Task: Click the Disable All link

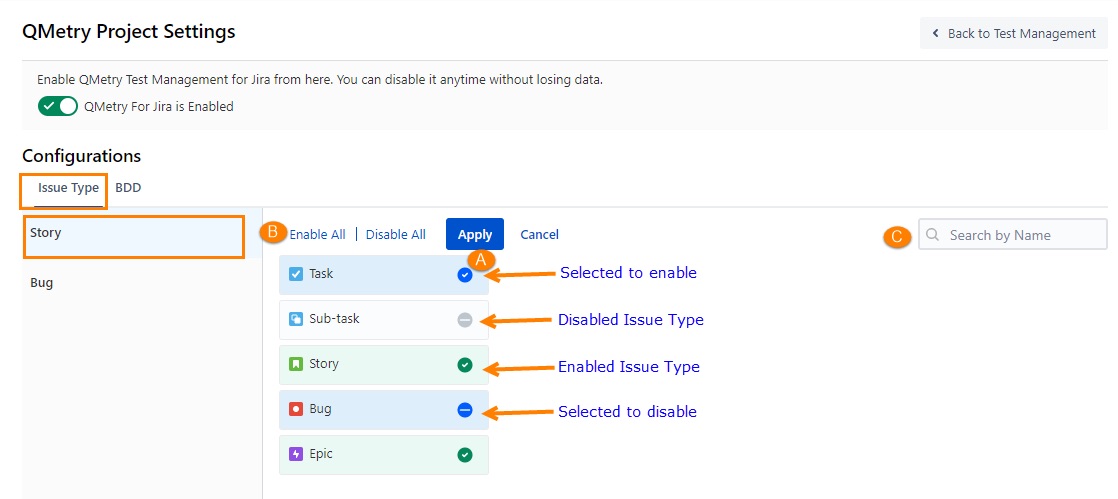Action: coord(396,235)
